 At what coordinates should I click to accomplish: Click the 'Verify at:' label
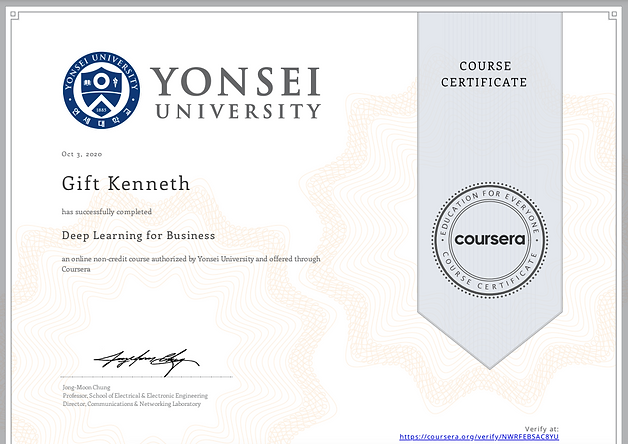pos(541,429)
